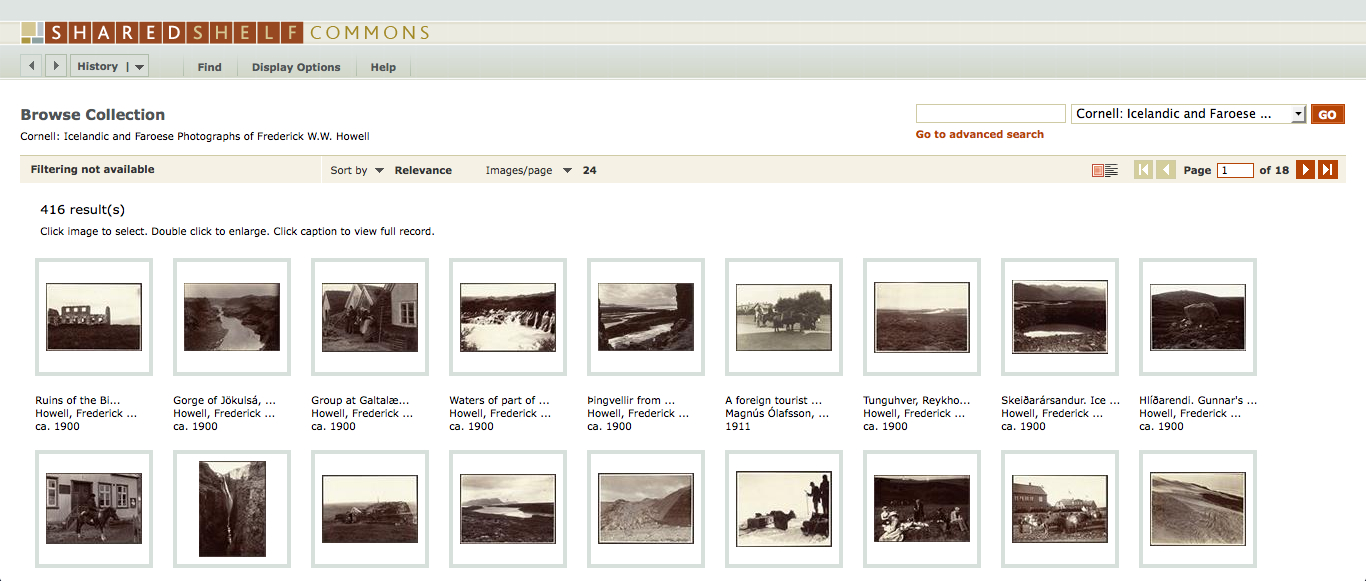The height and width of the screenshot is (581, 1366).
Task: Go to the next results page
Action: tap(1305, 170)
